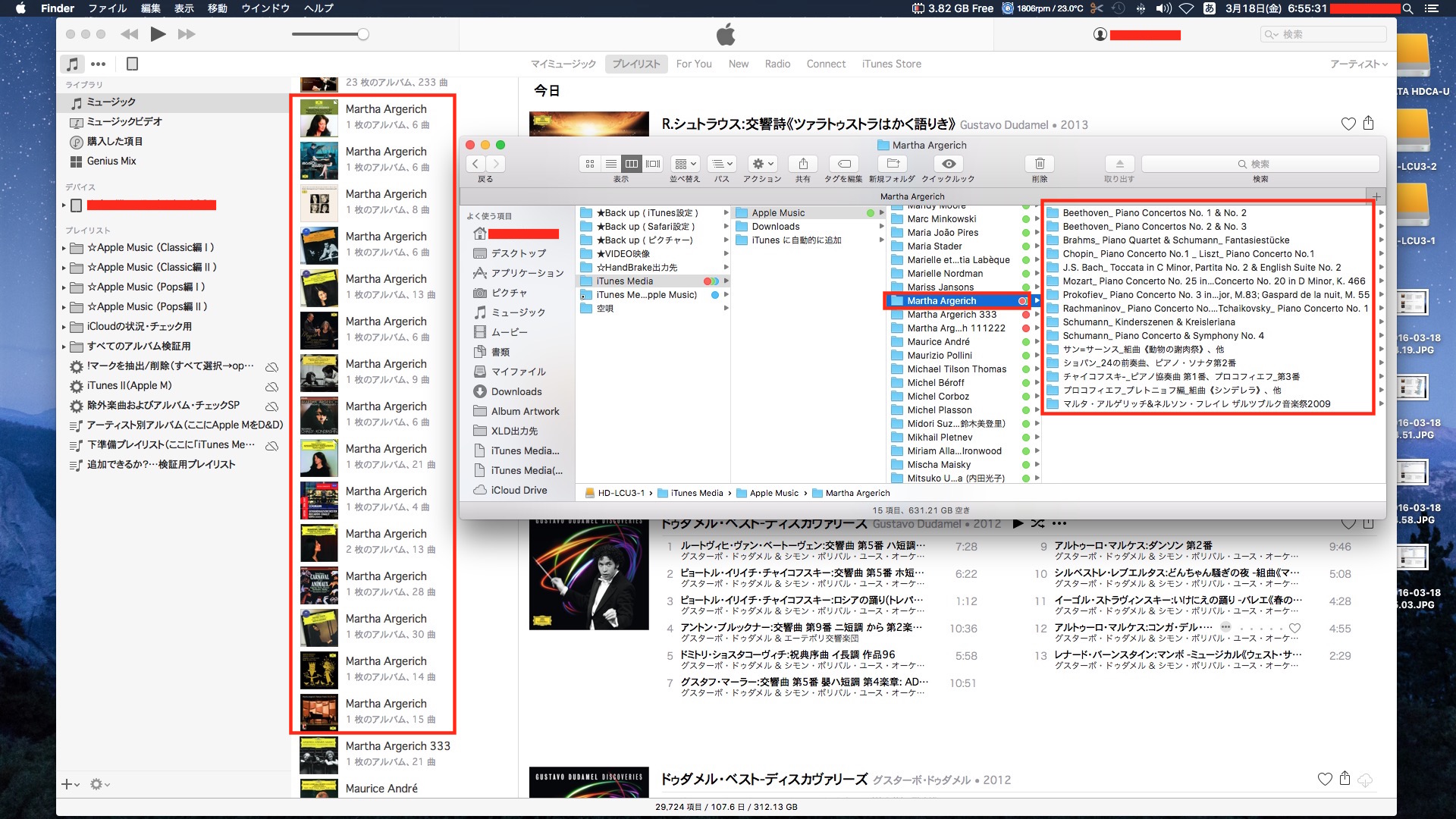Toggle shuffle on the ドゥダメル album

point(1037,523)
